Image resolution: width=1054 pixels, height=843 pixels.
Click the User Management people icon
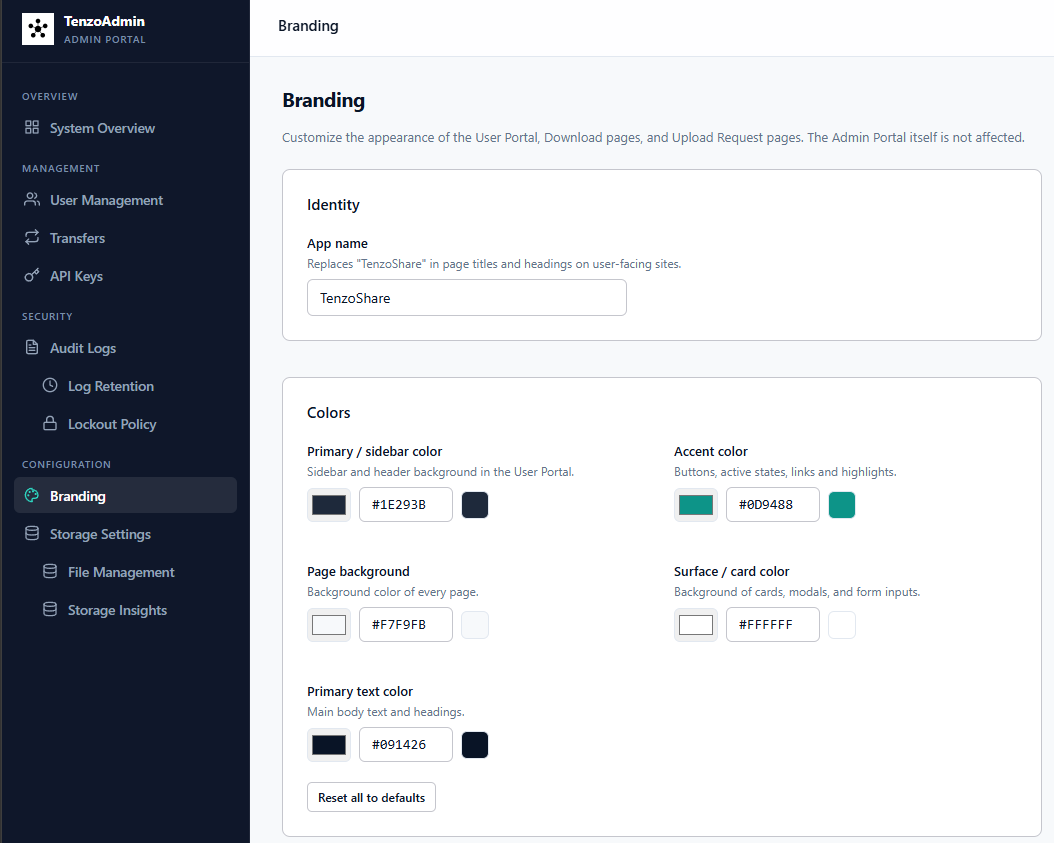(x=32, y=199)
